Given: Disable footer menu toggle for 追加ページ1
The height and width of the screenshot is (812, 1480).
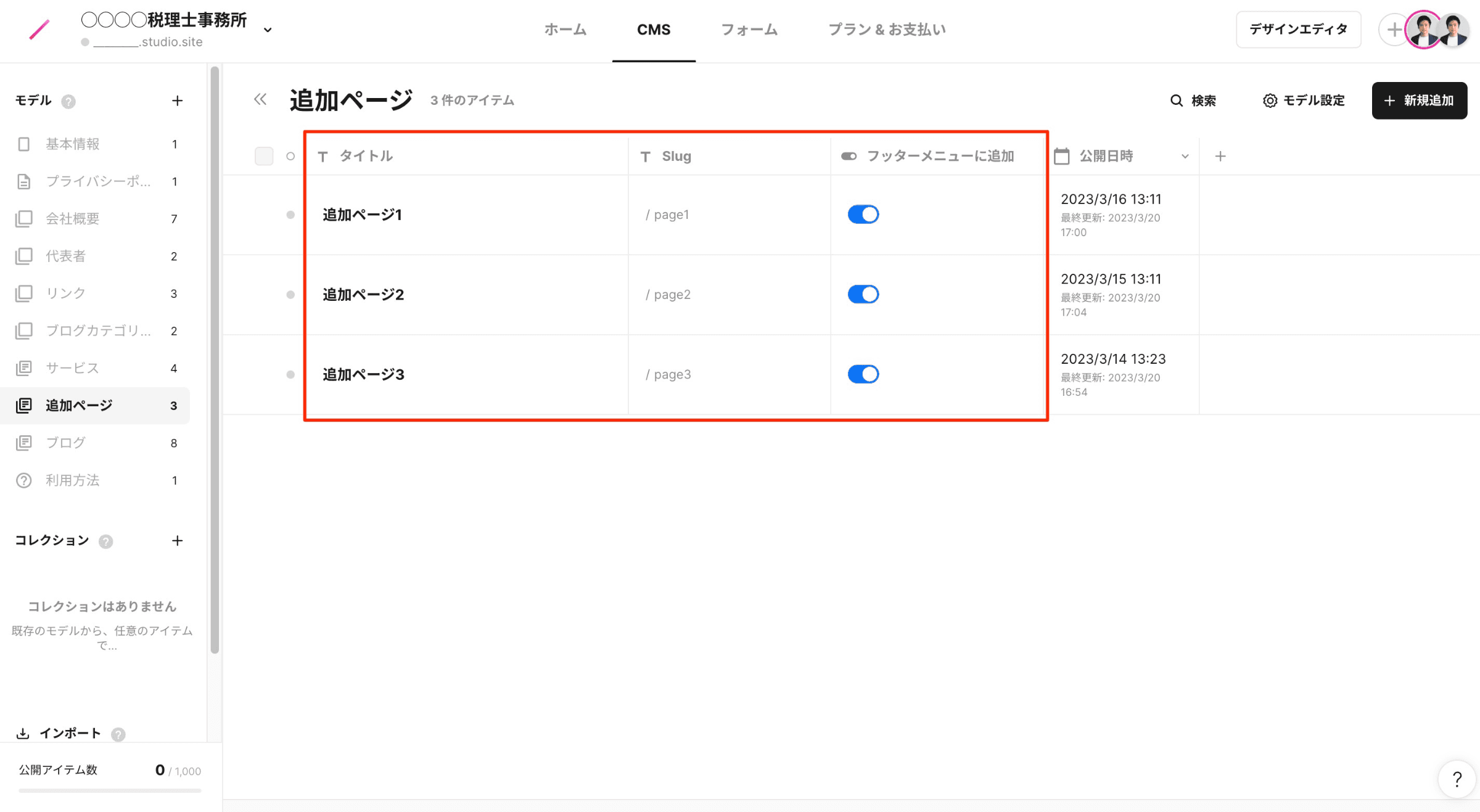Looking at the screenshot, I should (863, 215).
